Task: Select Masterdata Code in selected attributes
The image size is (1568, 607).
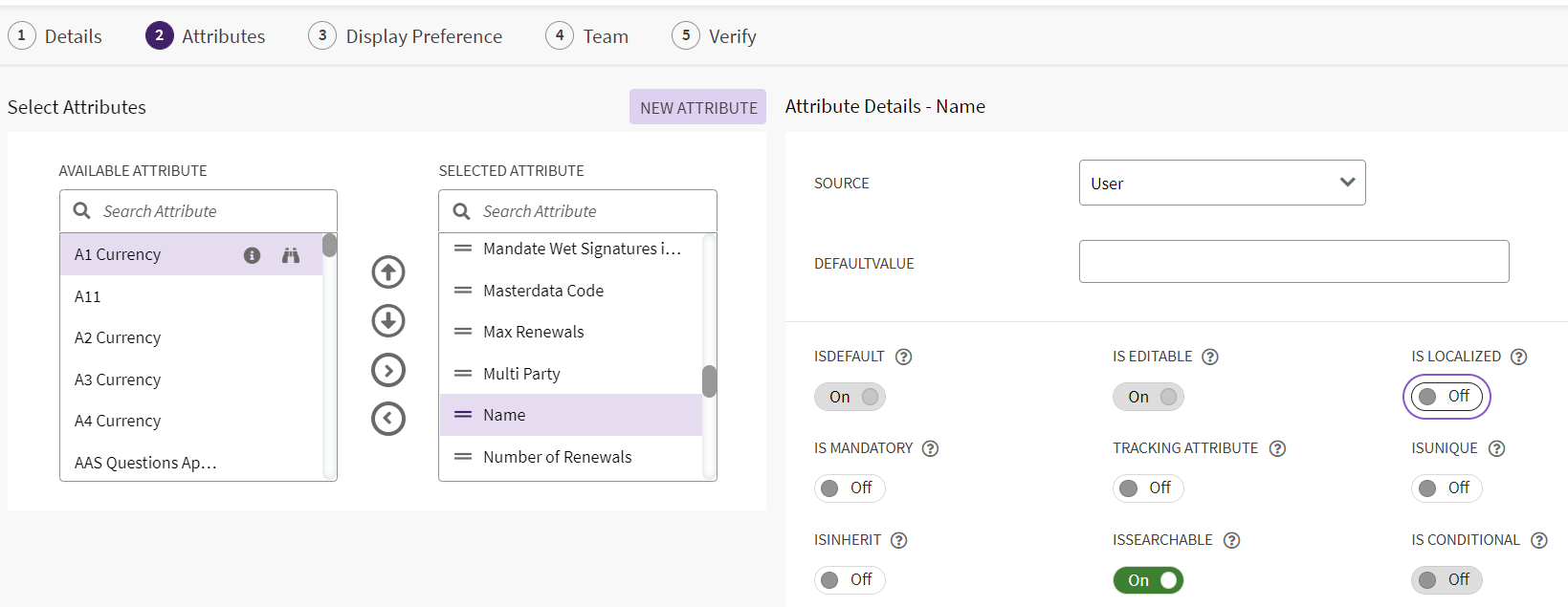Action: [543, 291]
